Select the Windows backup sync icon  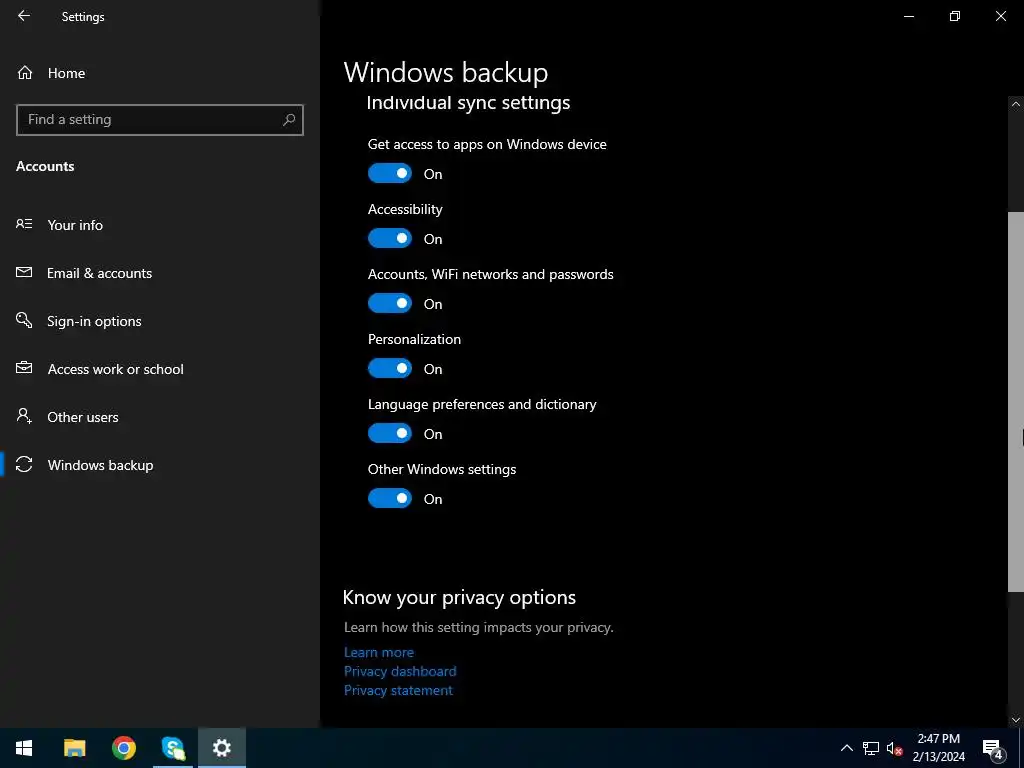pyautogui.click(x=24, y=464)
